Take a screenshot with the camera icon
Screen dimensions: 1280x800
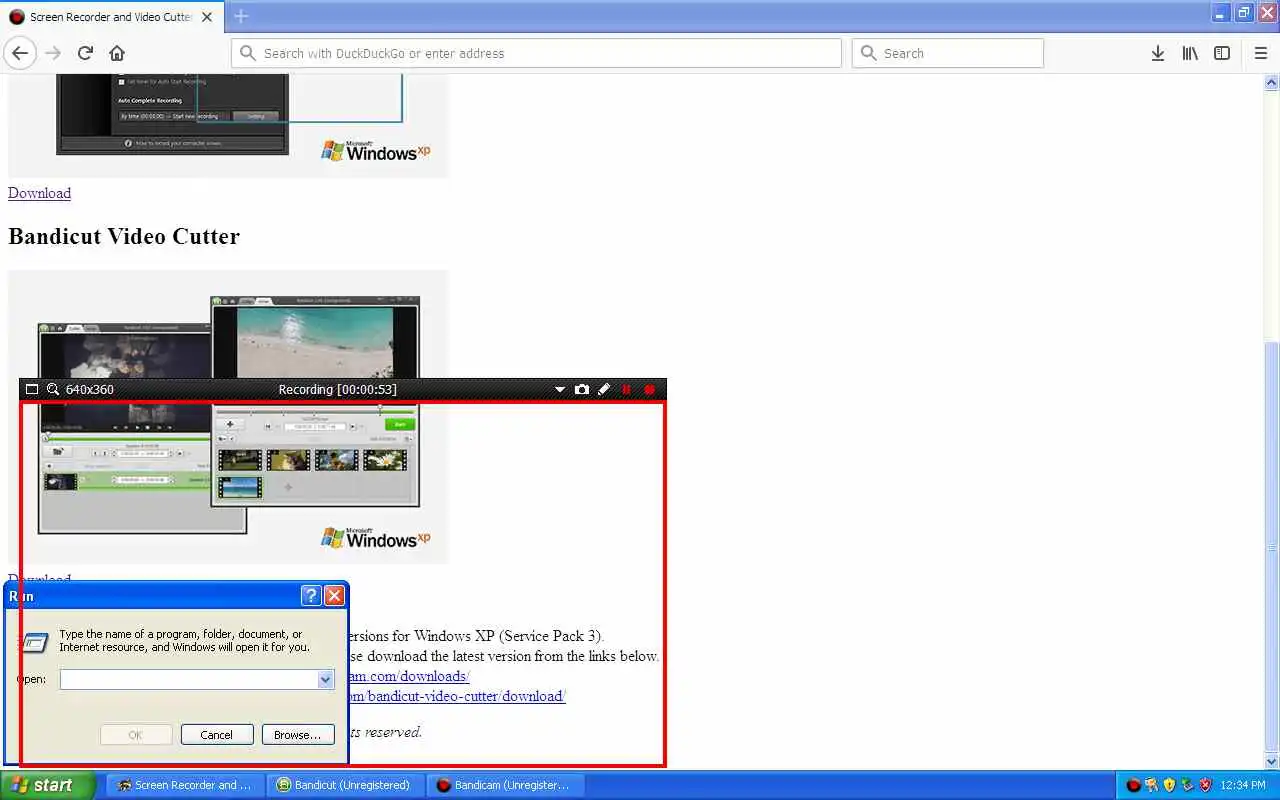click(x=582, y=390)
